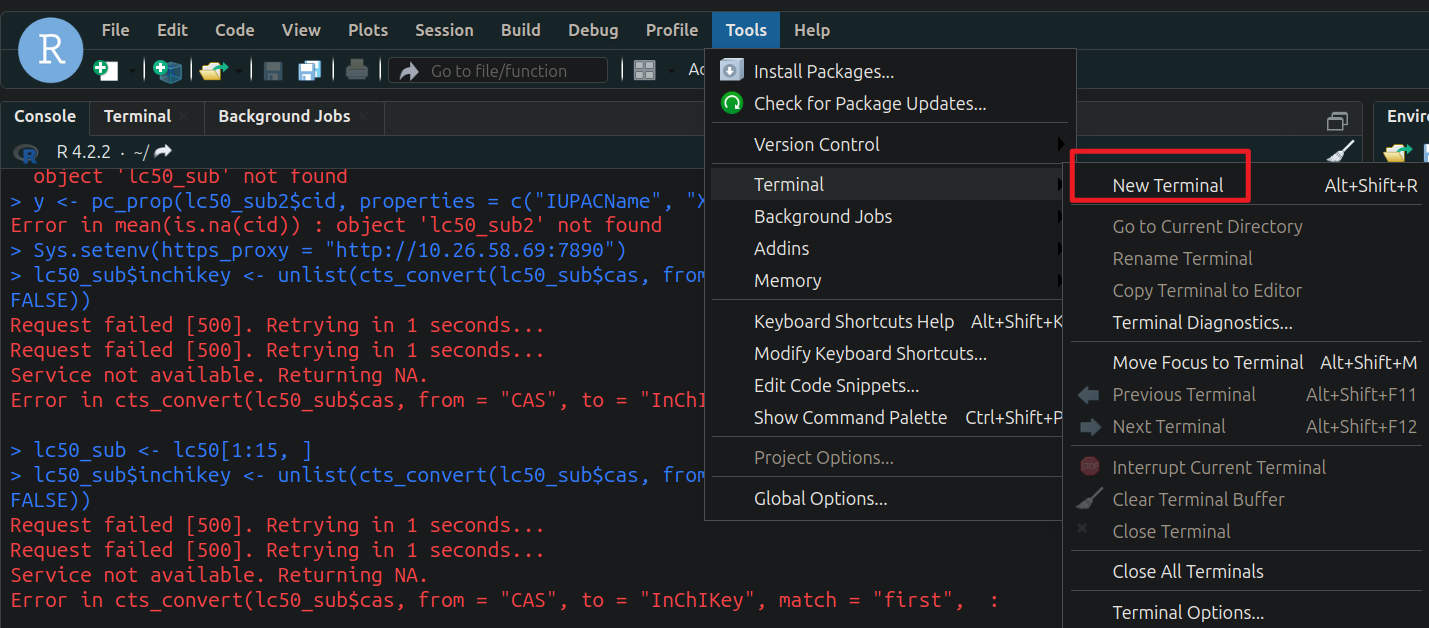
Task: Switch to the Background Jobs tab
Action: coord(284,116)
